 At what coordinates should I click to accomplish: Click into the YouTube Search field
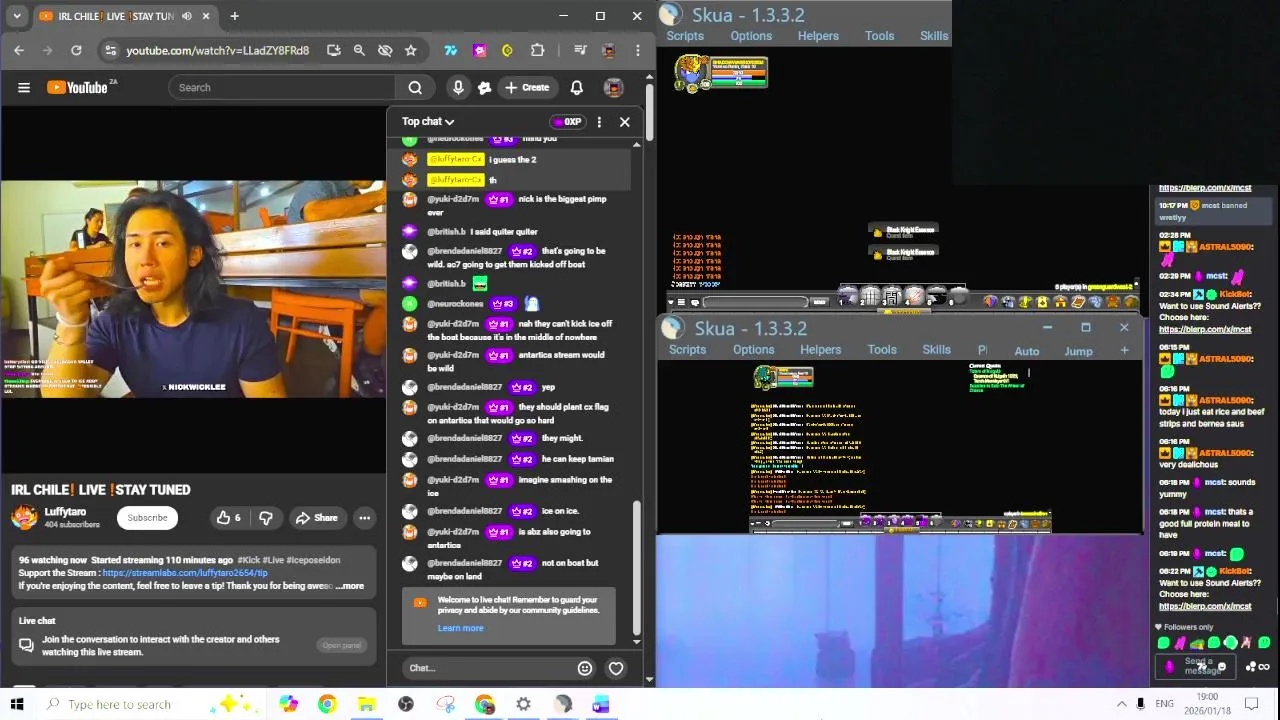coord(282,88)
